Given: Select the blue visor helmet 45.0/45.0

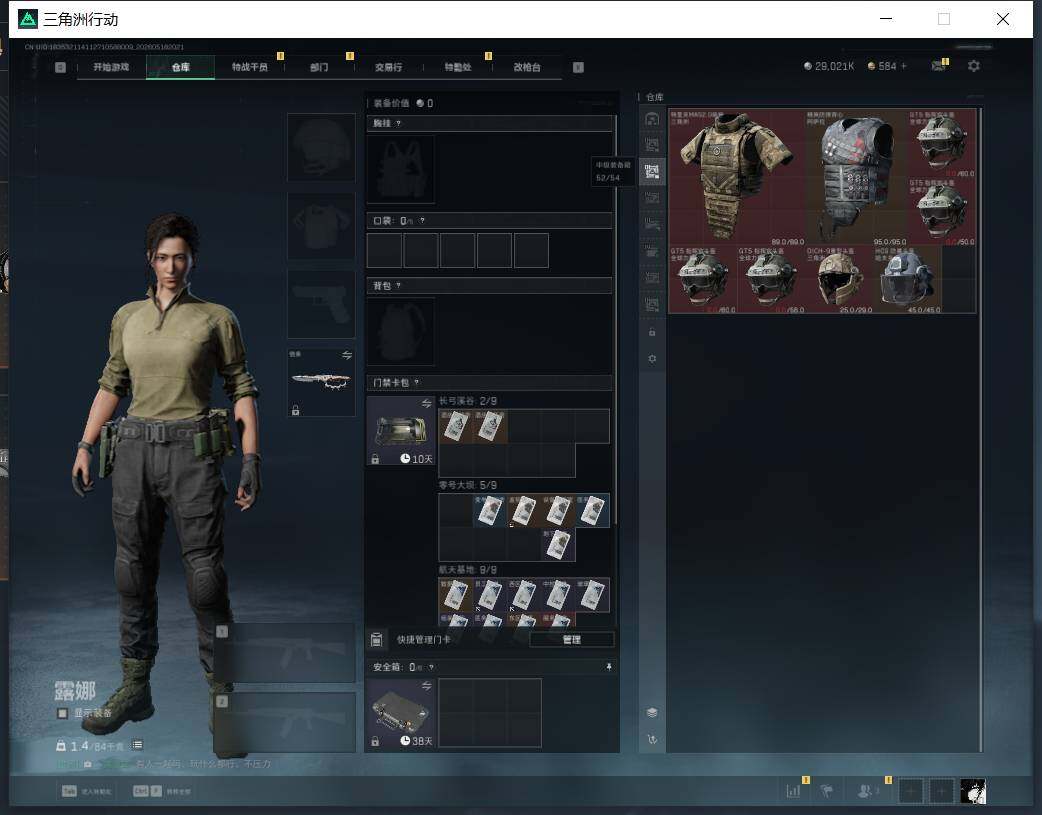Looking at the screenshot, I should [x=908, y=279].
